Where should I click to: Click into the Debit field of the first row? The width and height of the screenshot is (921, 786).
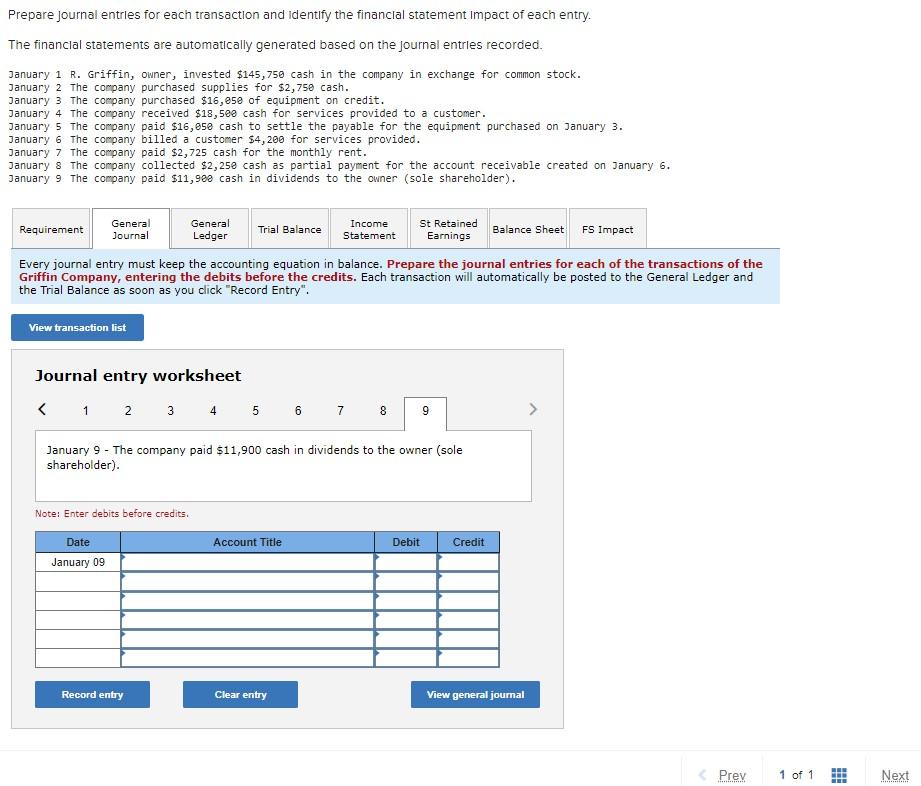click(405, 561)
